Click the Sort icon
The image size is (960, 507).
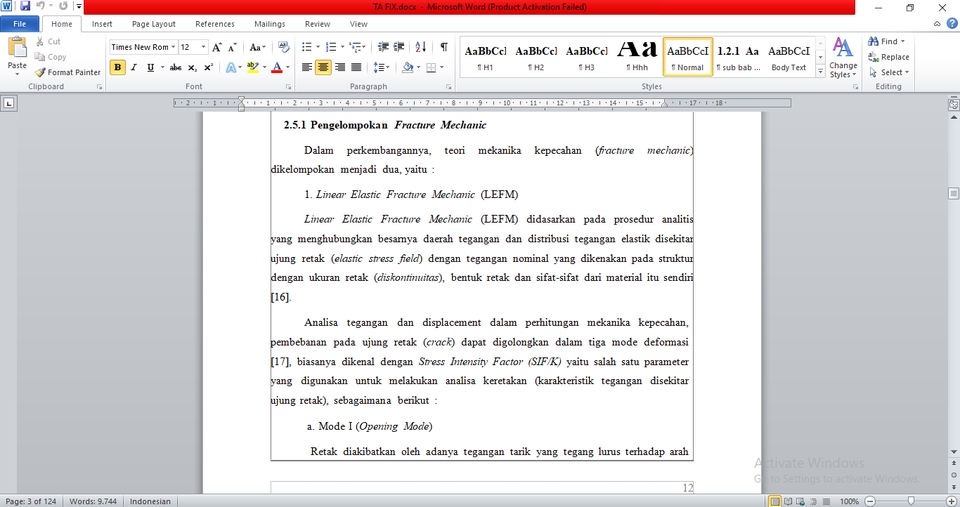(421, 47)
